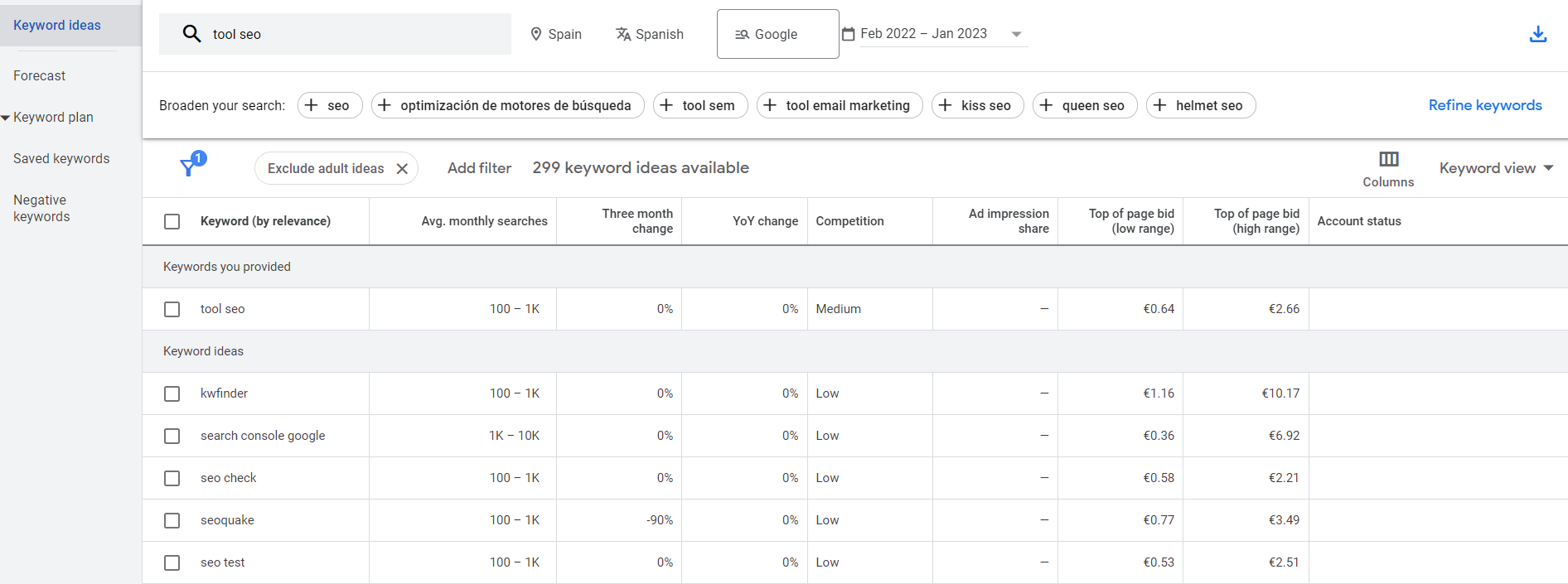Click the search magnifier icon
Viewport: 1568px width, 584px height.
pos(191,34)
